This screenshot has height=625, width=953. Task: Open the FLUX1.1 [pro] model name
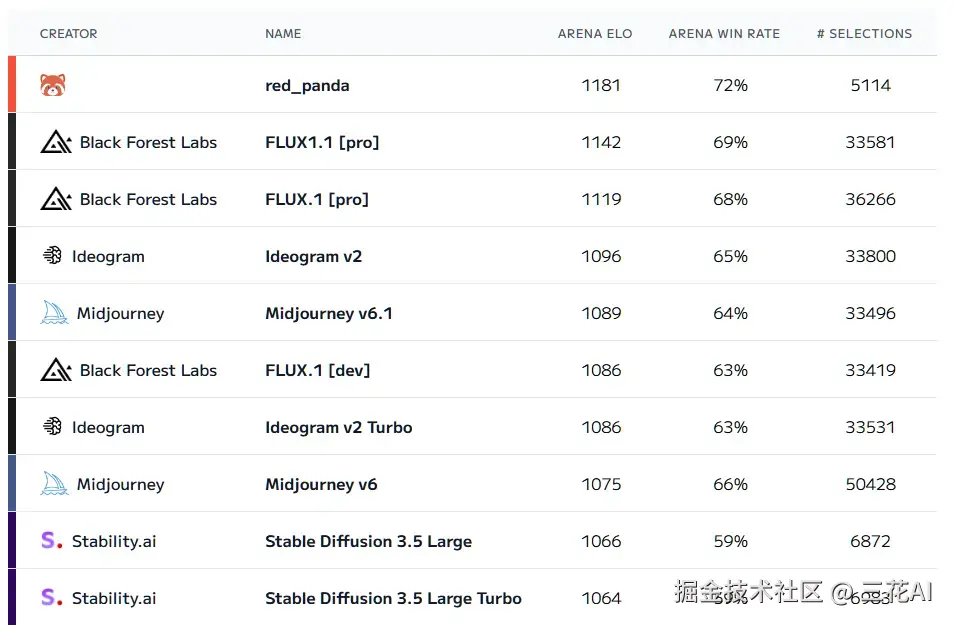pyautogui.click(x=322, y=142)
